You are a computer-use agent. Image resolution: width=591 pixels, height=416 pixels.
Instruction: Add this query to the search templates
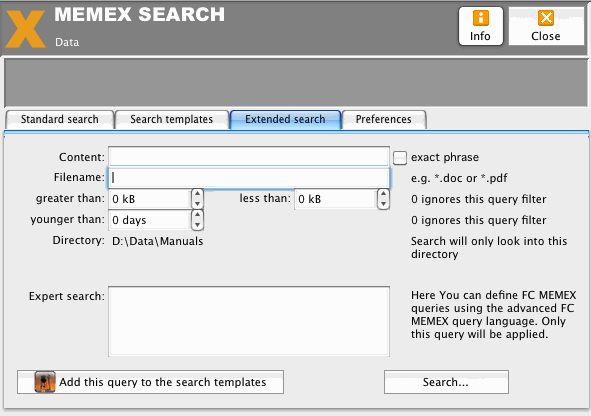[x=150, y=382]
